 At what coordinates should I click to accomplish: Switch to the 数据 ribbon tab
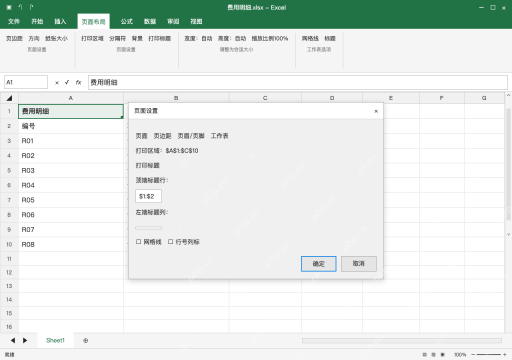[x=150, y=22]
